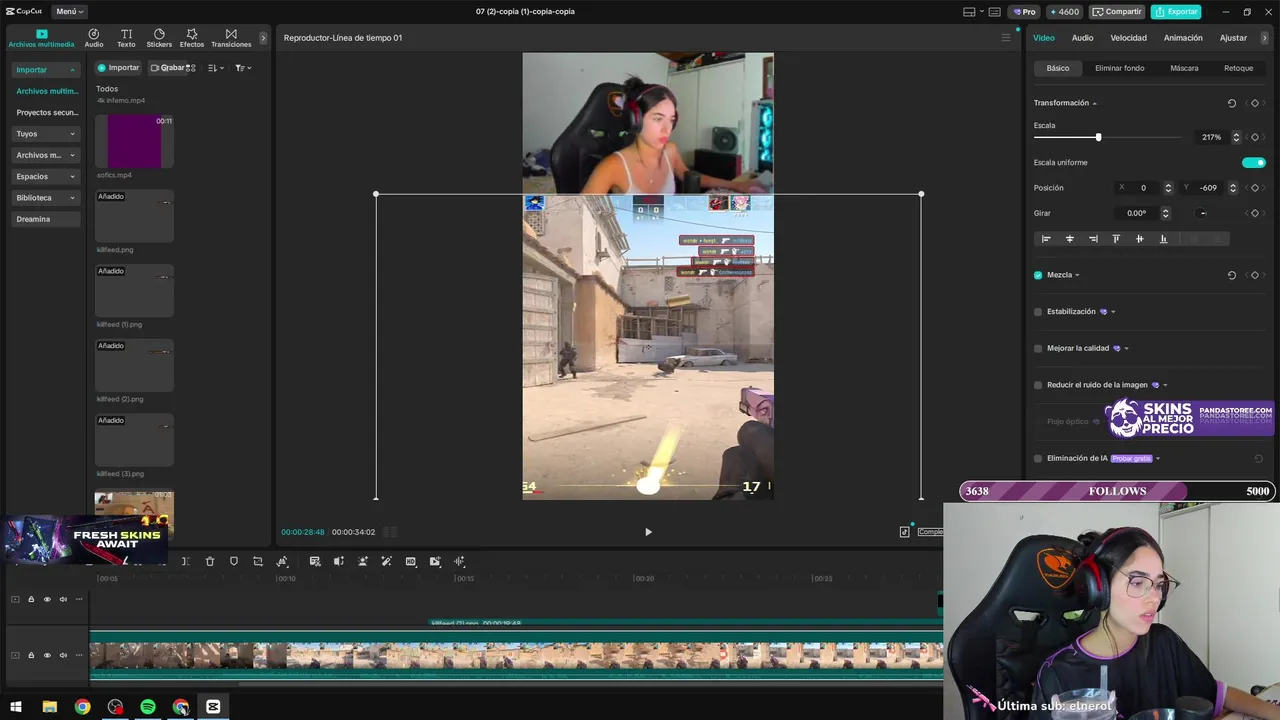Screen dimensions: 1280x720
Task: Switch to the Animación tab
Action: [1183, 38]
